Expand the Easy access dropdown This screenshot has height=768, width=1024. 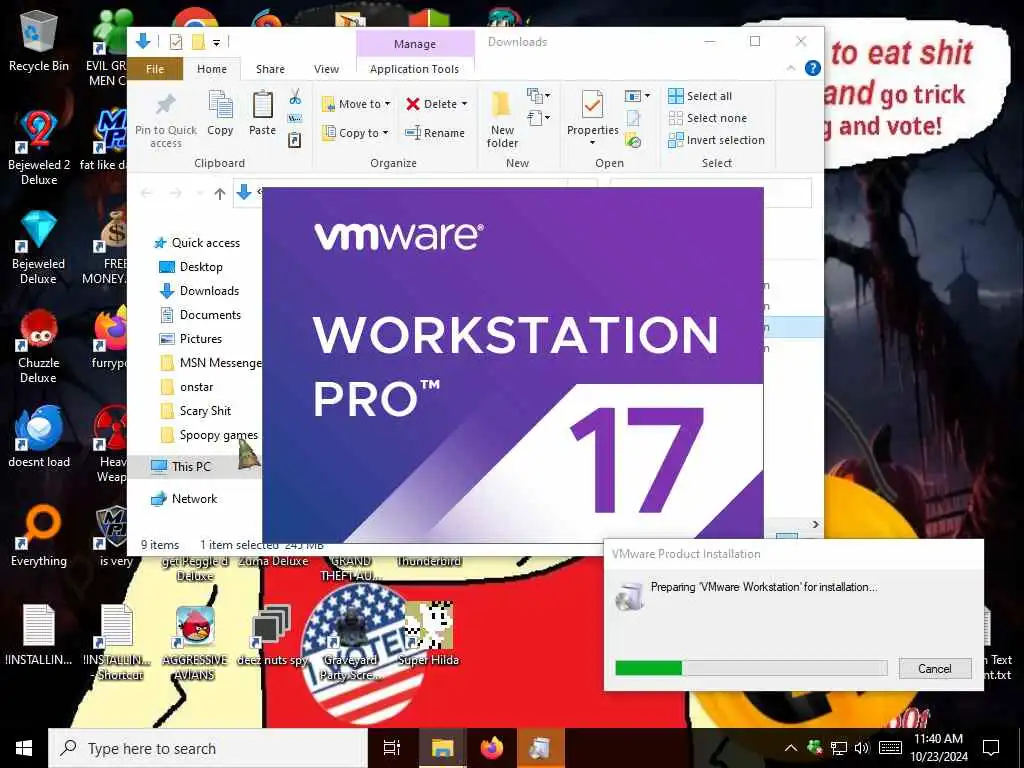click(538, 118)
